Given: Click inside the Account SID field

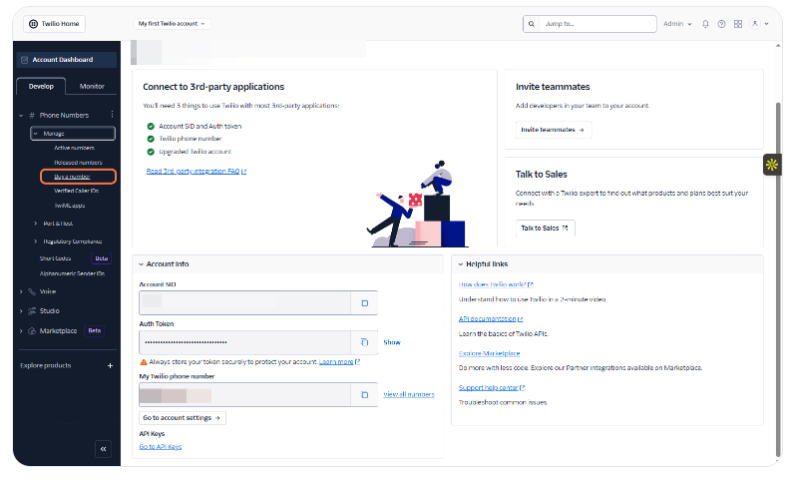Looking at the screenshot, I should [x=245, y=303].
